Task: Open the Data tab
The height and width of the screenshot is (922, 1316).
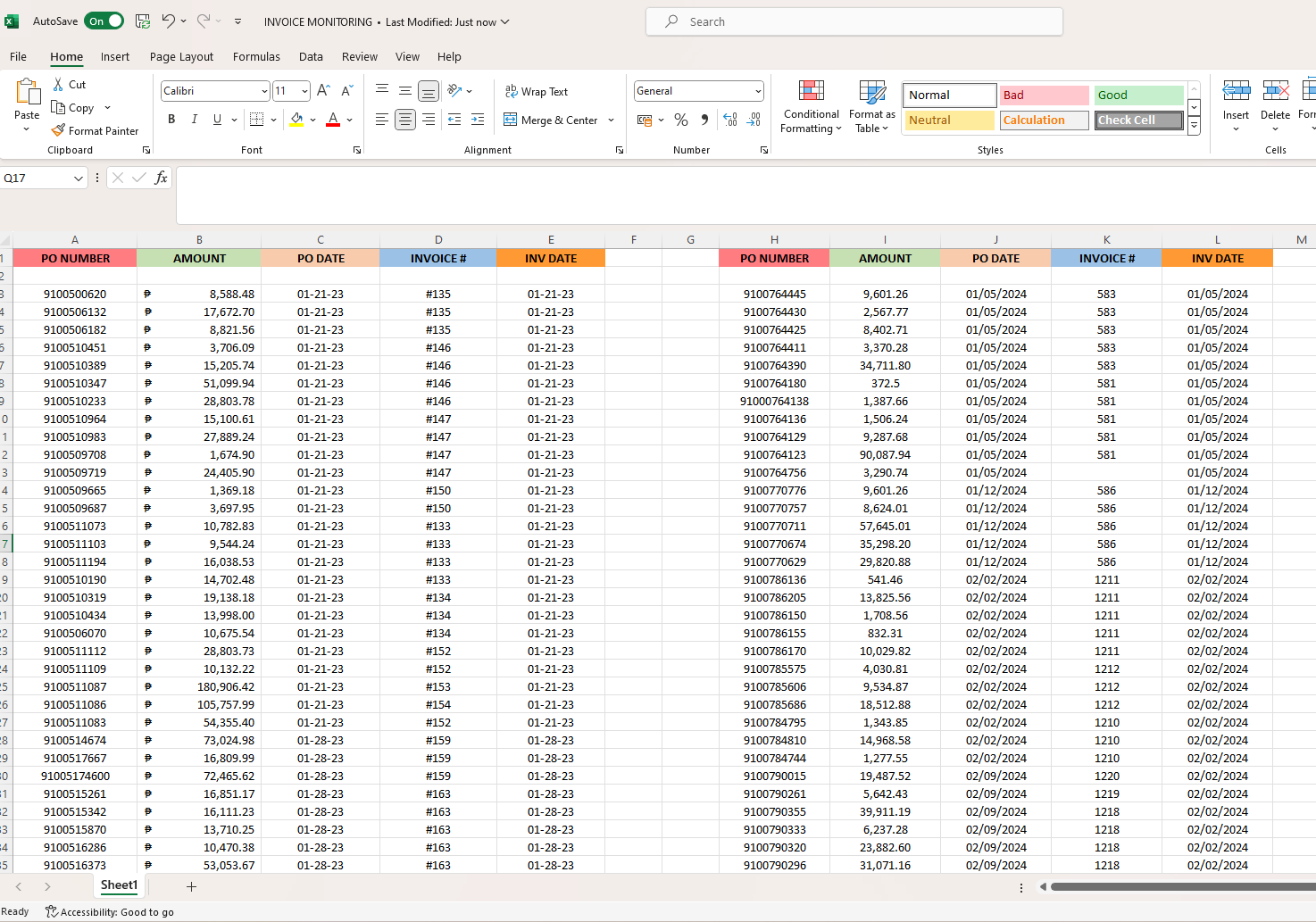Action: click(x=311, y=56)
